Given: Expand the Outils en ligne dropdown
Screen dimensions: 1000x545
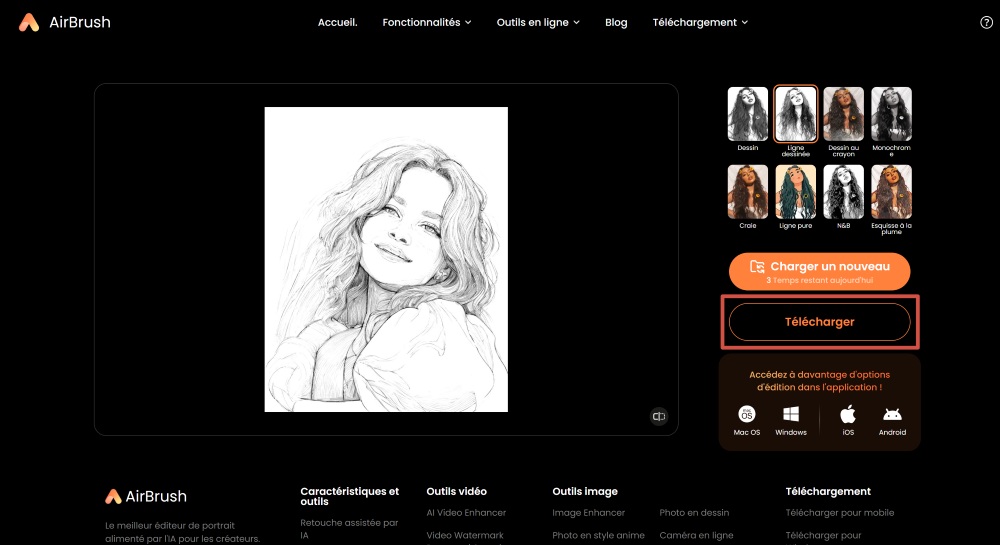Looking at the screenshot, I should tap(538, 22).
